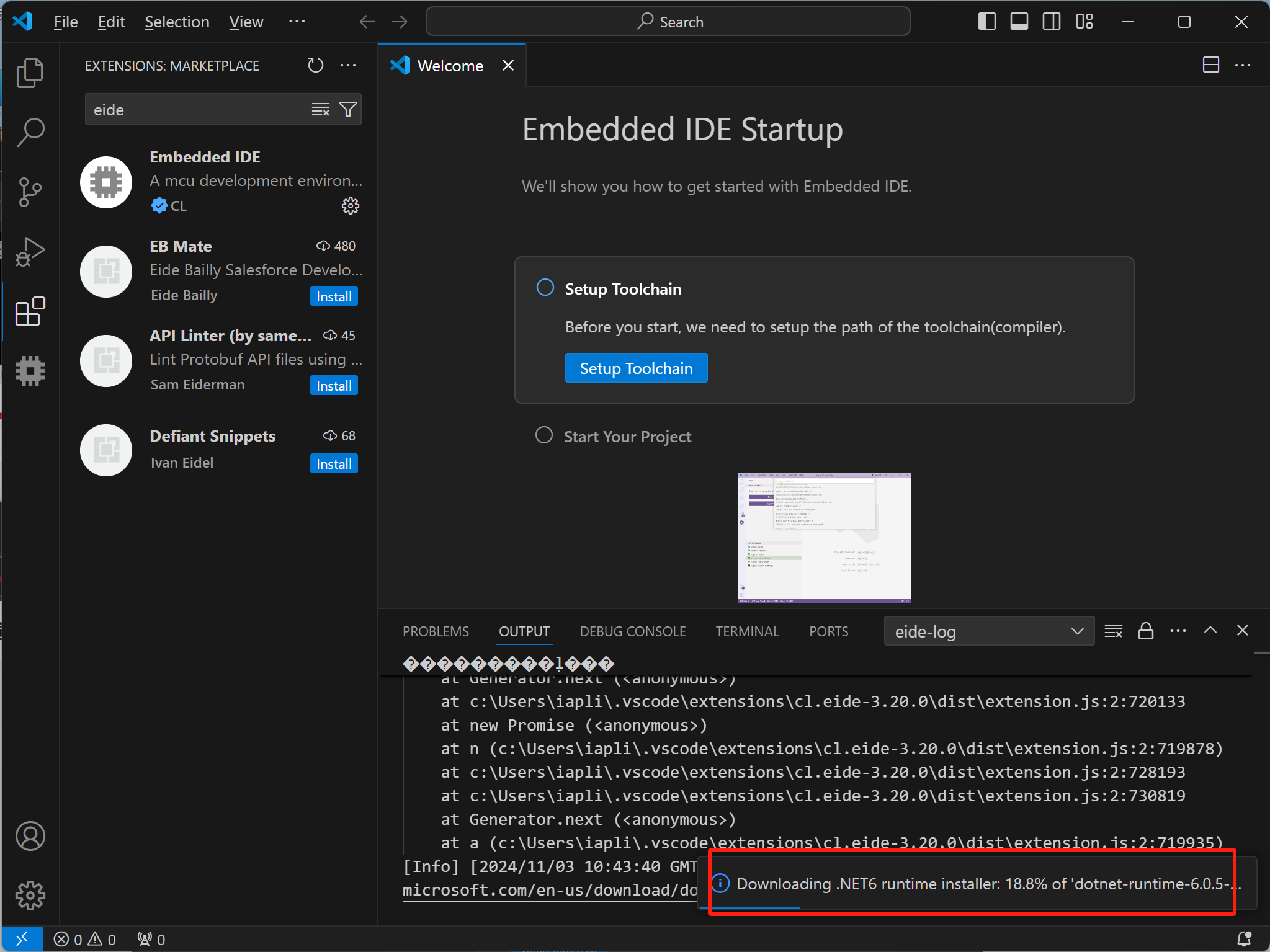Switch to the PROBLEMS panel tab

[x=436, y=631]
